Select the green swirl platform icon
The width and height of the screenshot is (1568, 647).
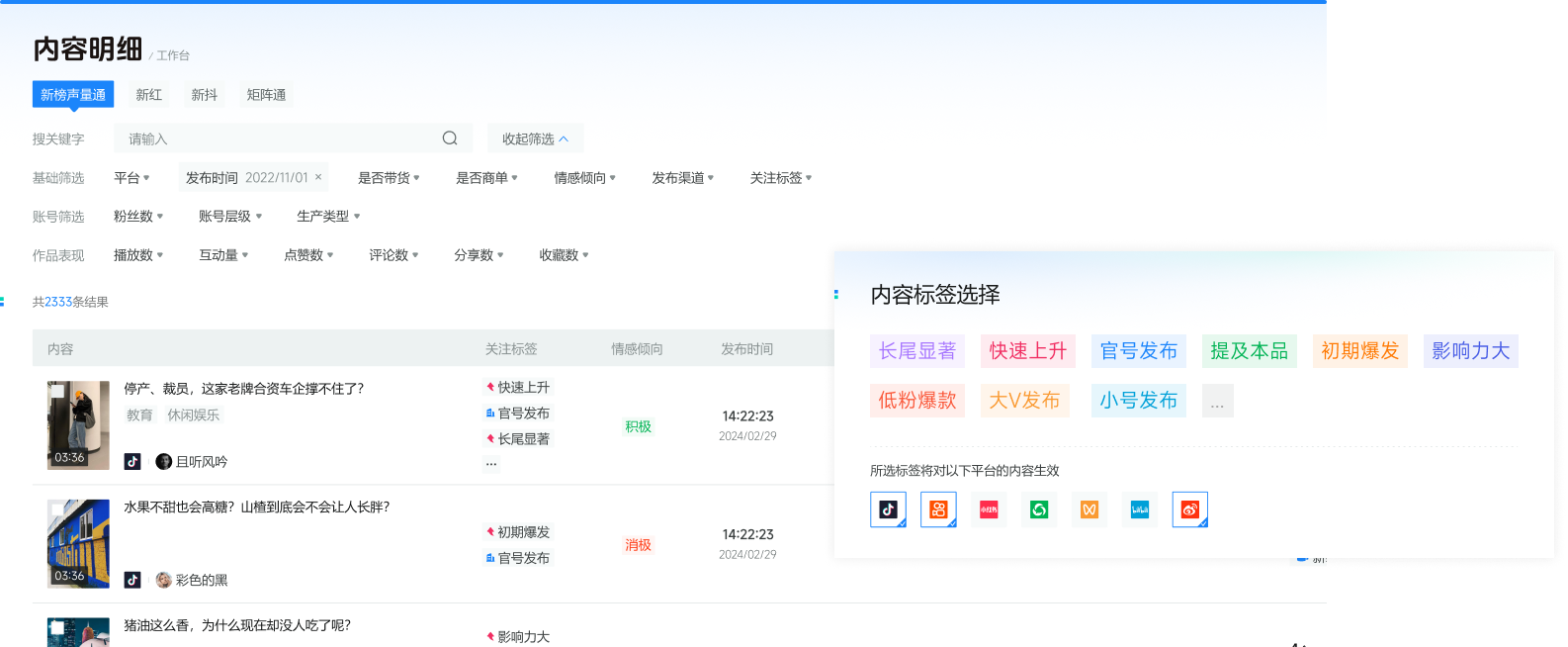(1039, 509)
